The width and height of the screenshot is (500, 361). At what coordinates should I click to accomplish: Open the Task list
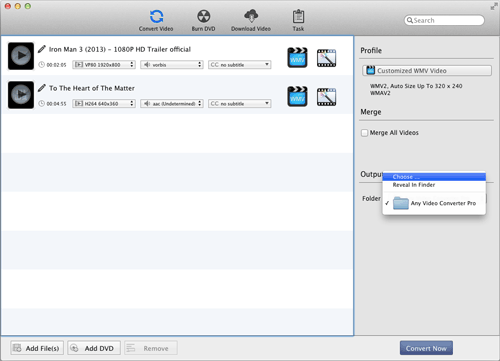[x=298, y=20]
